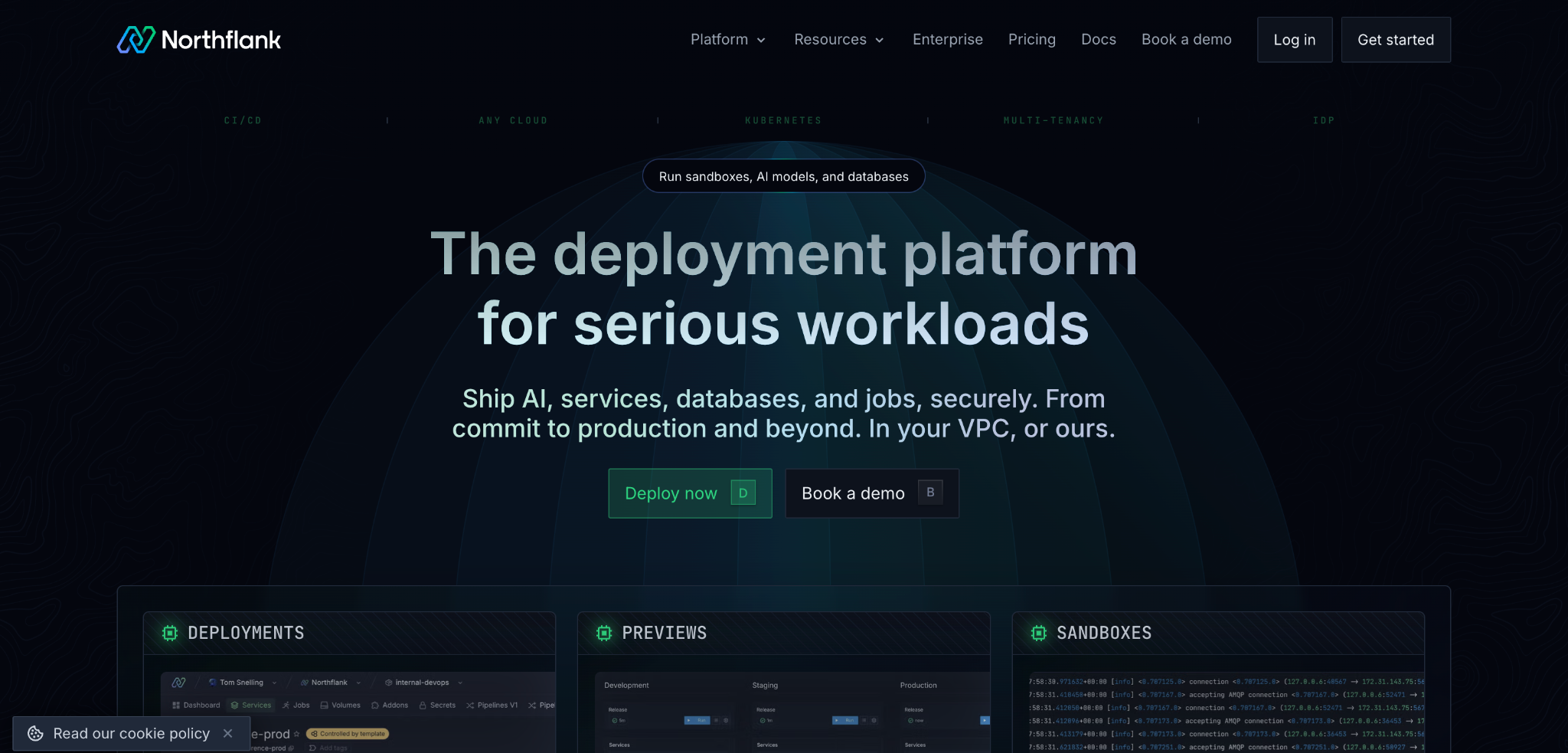
Task: Switch to the Addons tab
Action: coord(390,706)
